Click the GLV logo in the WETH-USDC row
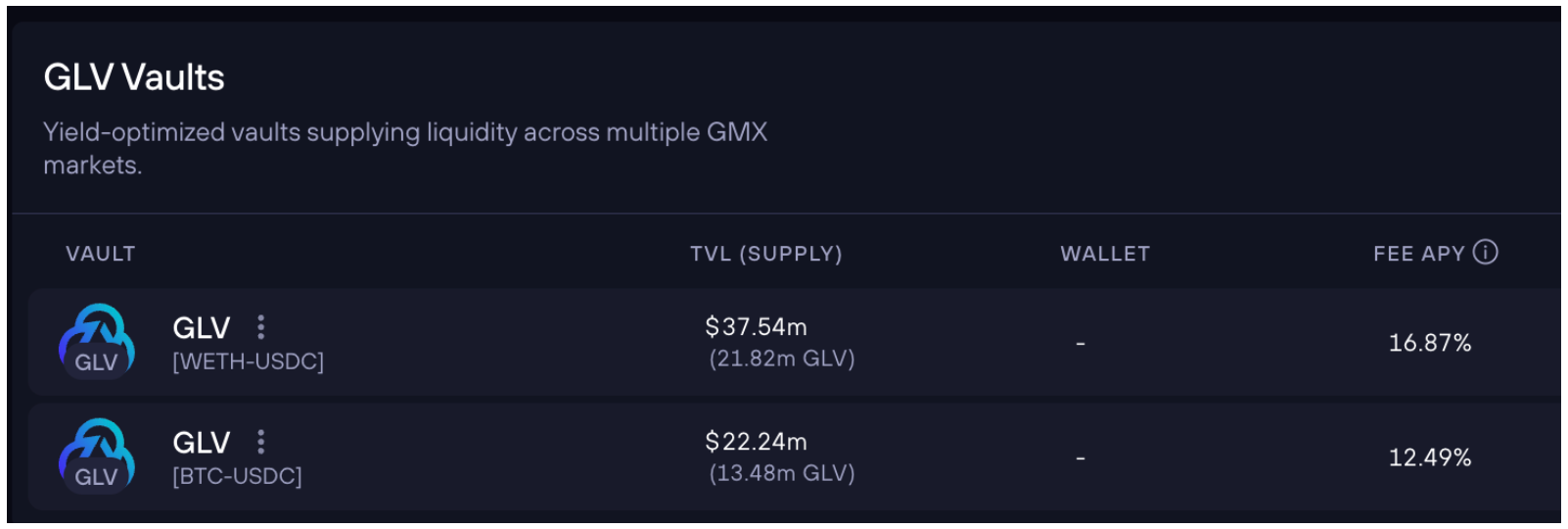The width and height of the screenshot is (1568, 529). coord(97,342)
